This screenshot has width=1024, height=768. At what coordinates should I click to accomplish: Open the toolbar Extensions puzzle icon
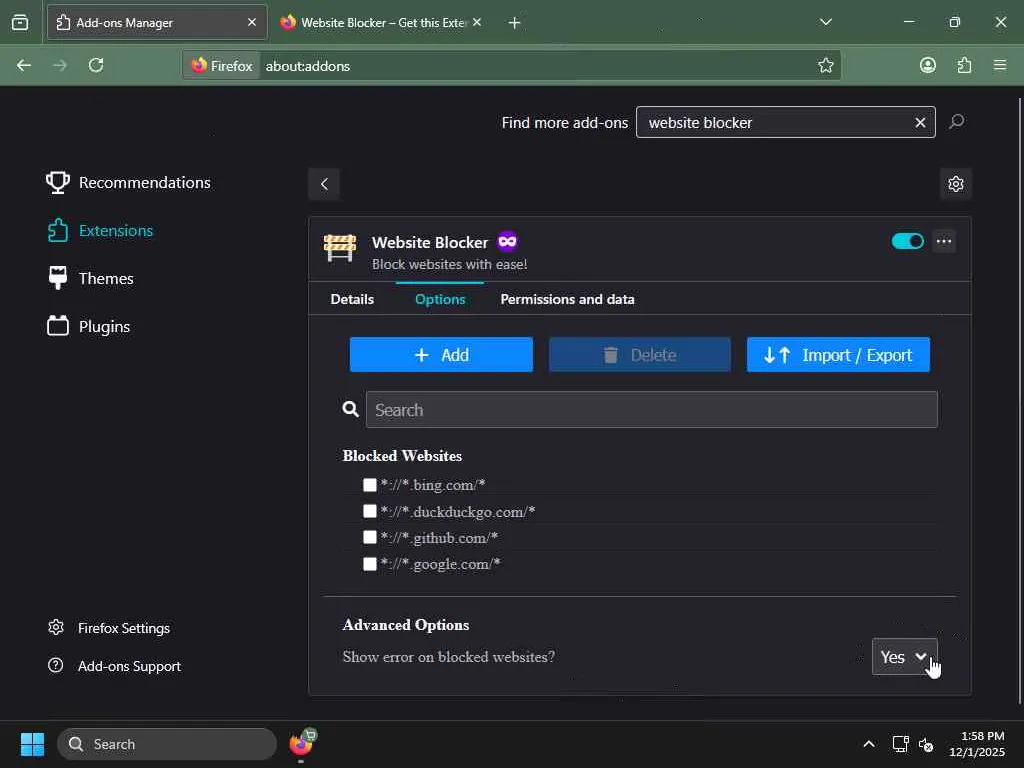(964, 65)
